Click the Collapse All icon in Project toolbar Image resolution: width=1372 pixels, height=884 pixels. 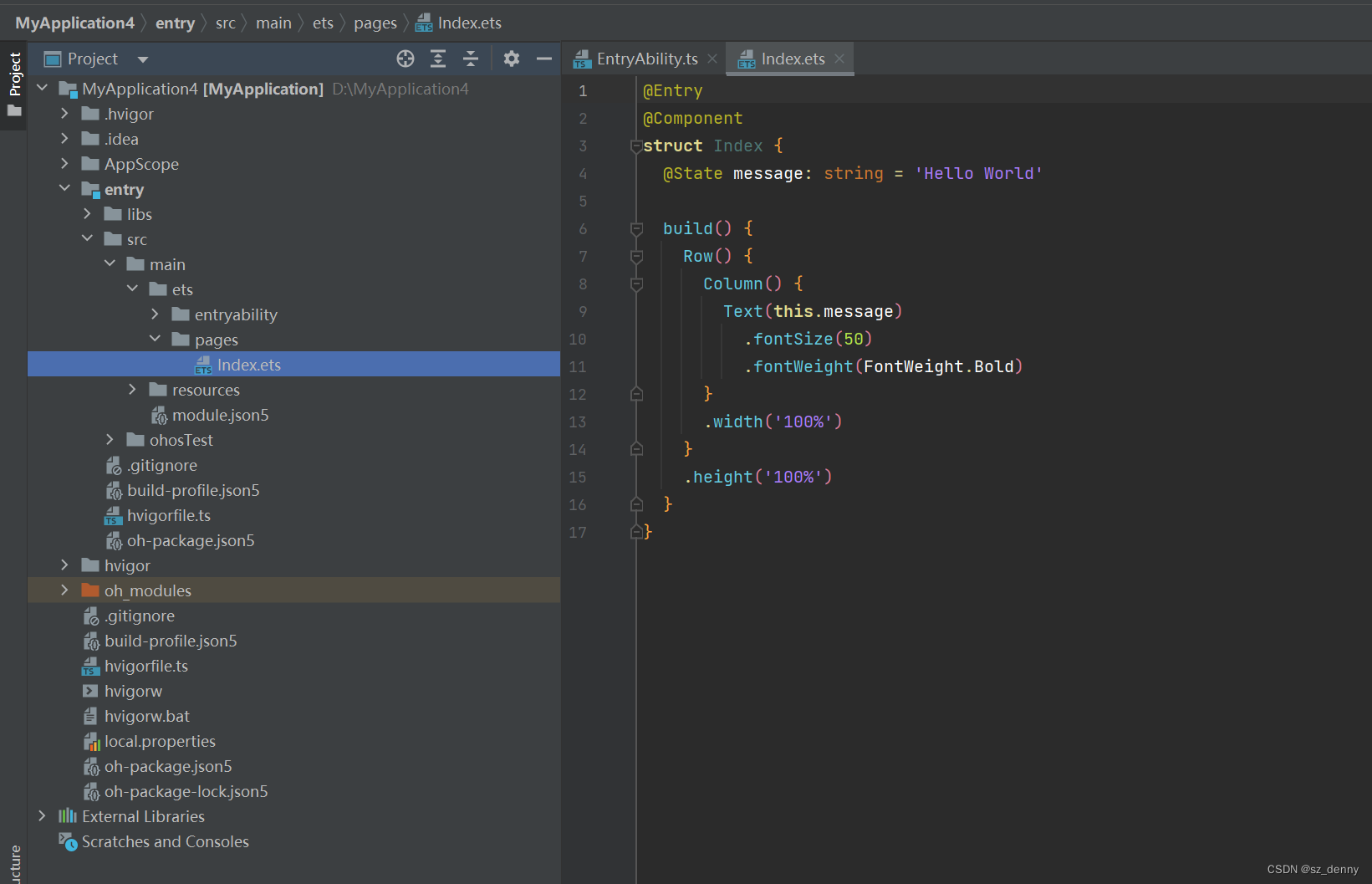coord(471,59)
